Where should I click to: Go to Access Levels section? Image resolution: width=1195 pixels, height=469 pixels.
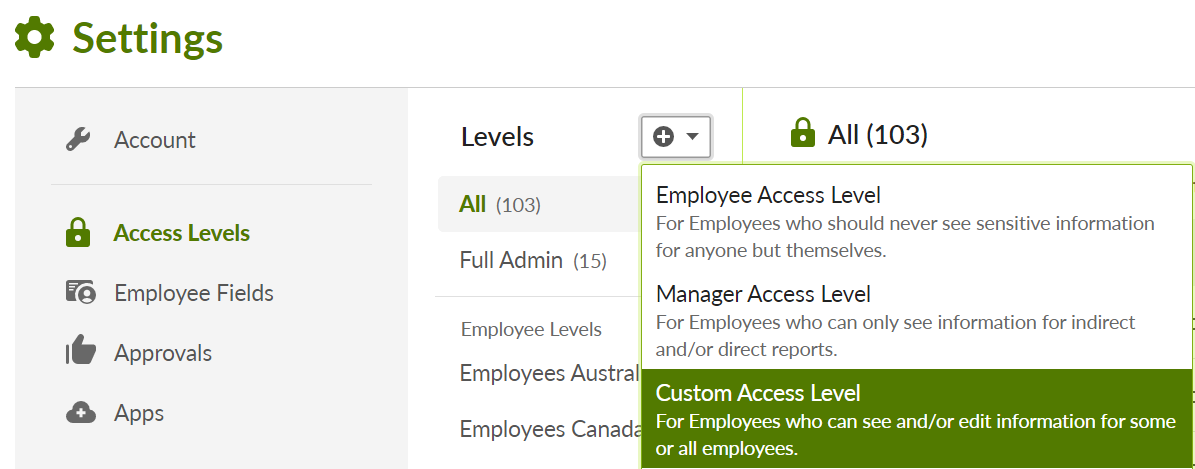[x=182, y=234]
